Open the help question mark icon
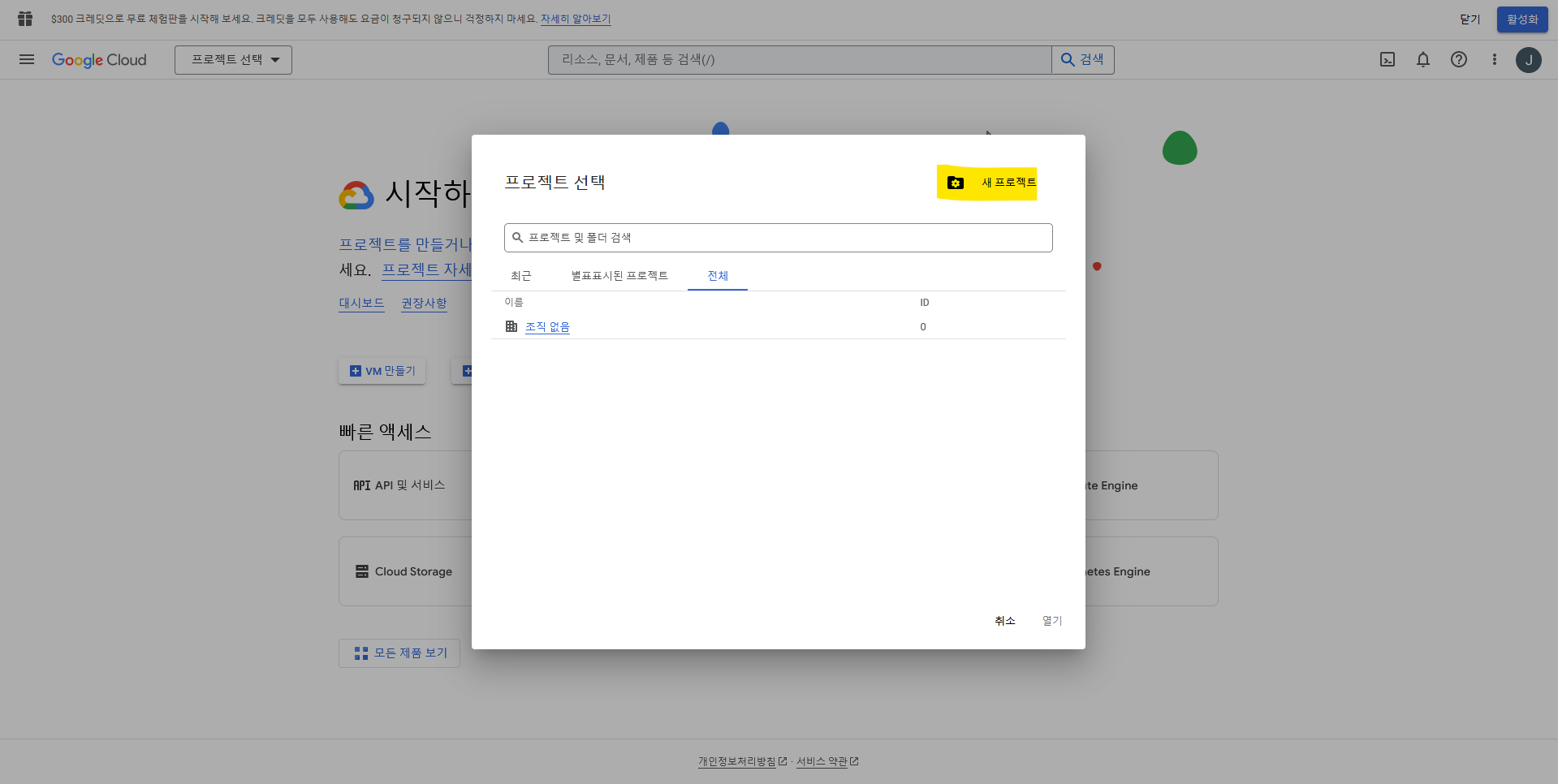1558x784 pixels. (x=1459, y=60)
